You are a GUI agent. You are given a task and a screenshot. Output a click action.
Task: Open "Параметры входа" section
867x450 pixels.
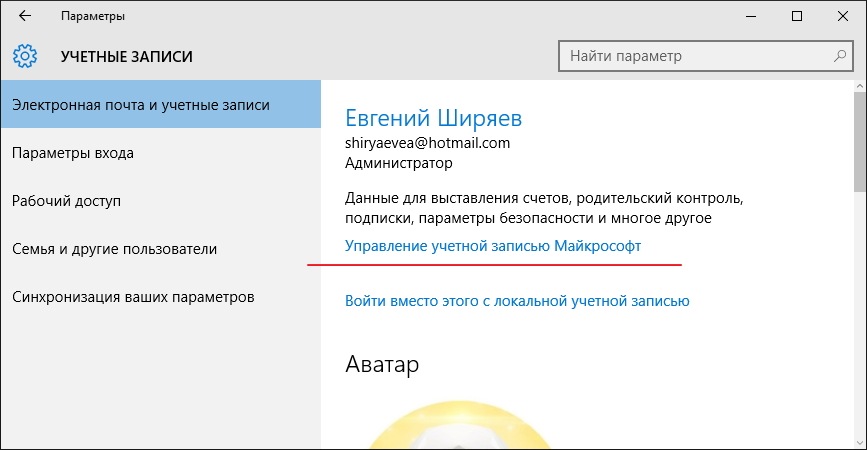[x=161, y=153]
